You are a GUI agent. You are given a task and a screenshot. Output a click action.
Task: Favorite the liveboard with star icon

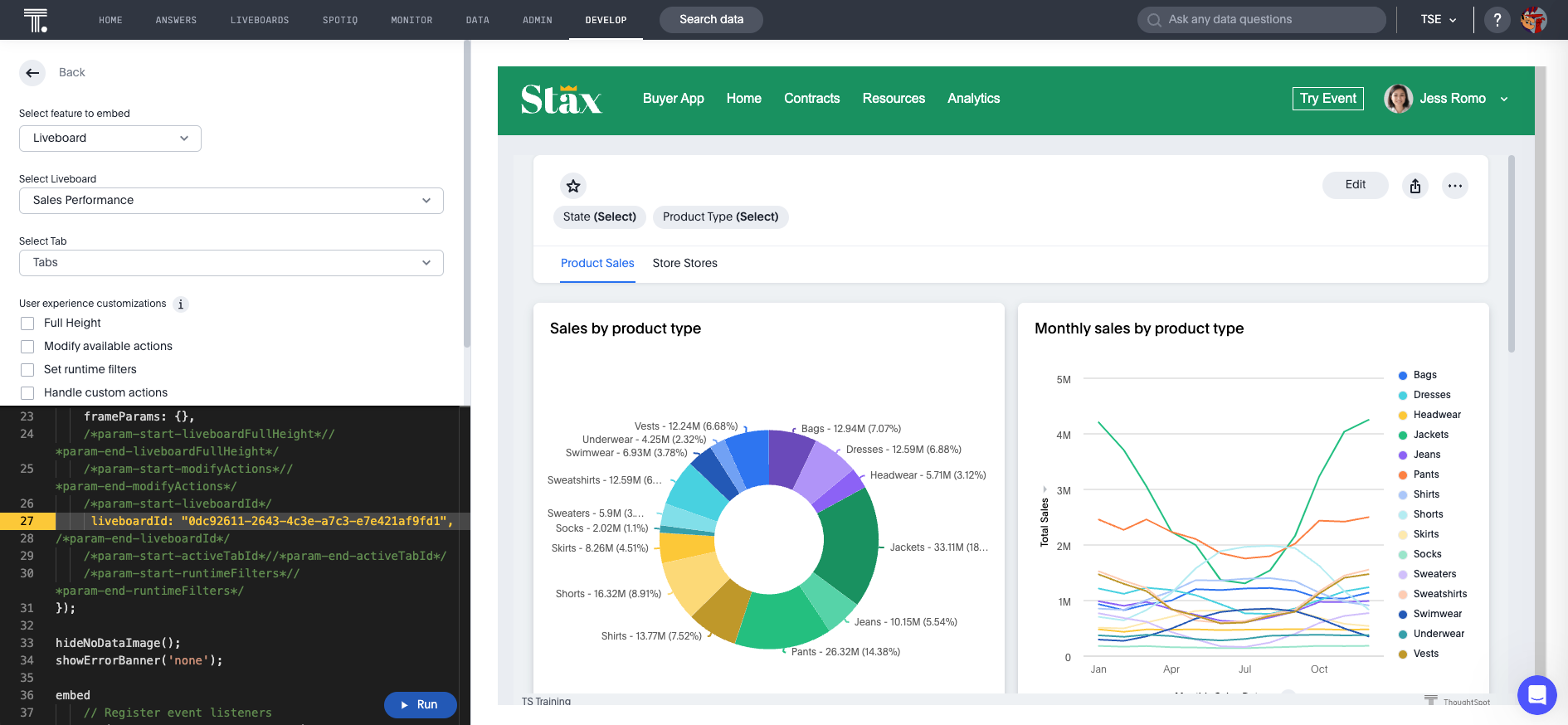pos(573,186)
